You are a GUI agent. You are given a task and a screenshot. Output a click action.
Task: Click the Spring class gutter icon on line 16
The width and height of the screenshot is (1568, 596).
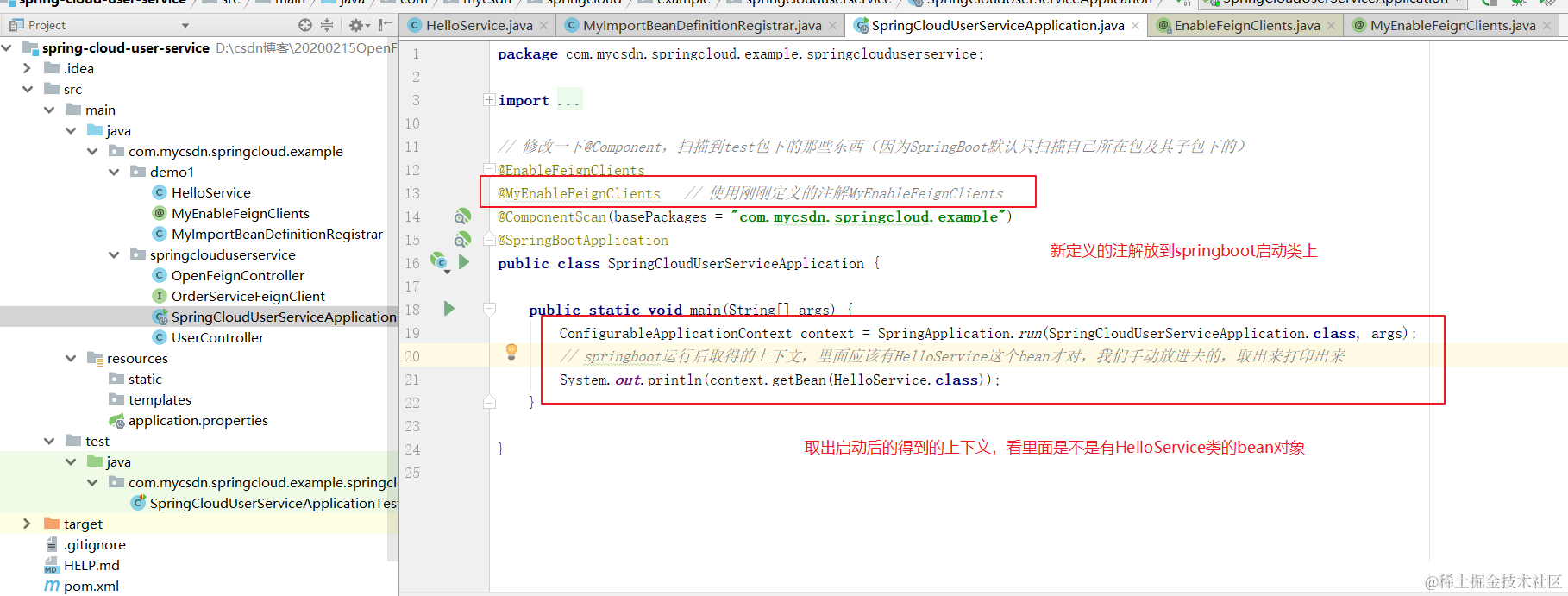click(439, 261)
